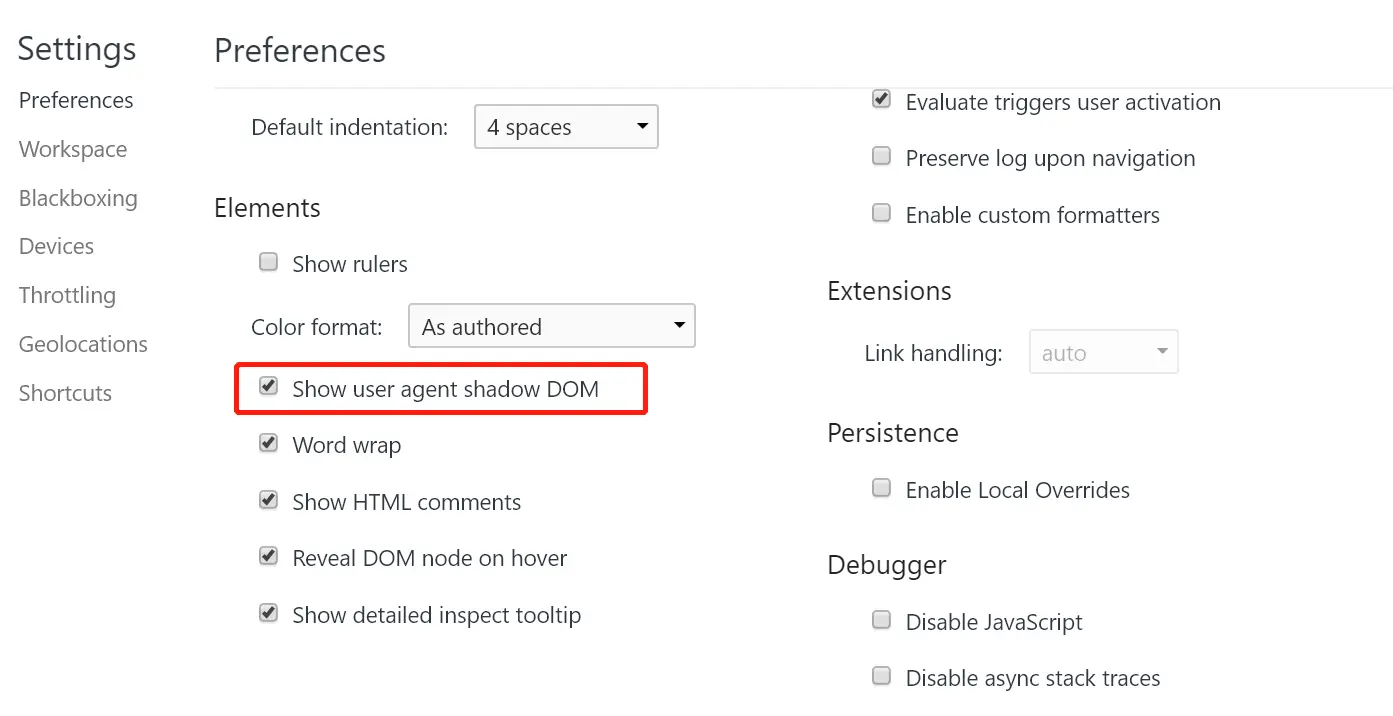Image resolution: width=1393 pixels, height=716 pixels.
Task: Select Preferences in the settings sidebar
Action: click(76, 100)
